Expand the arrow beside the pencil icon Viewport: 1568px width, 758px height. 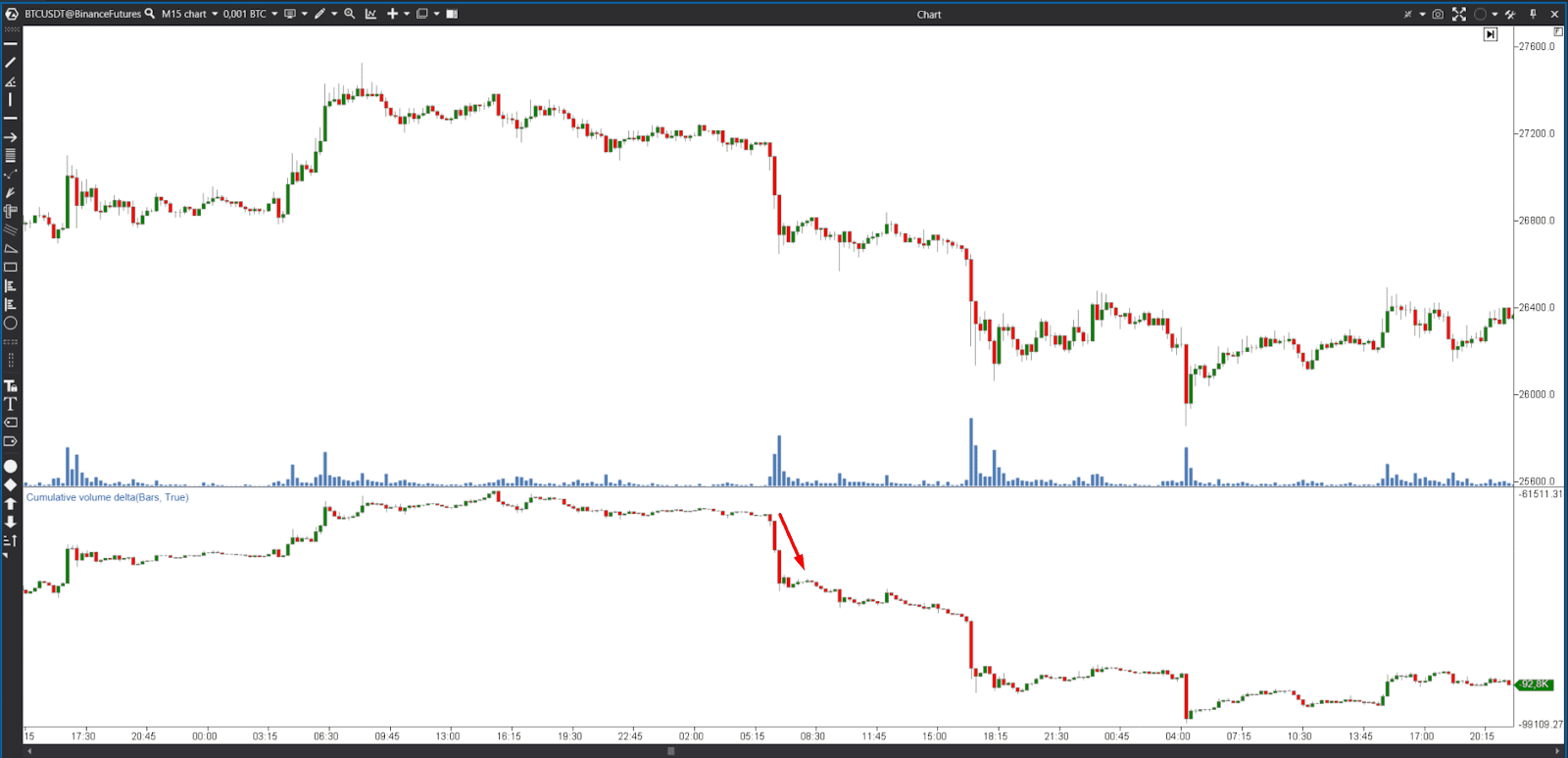point(334,14)
